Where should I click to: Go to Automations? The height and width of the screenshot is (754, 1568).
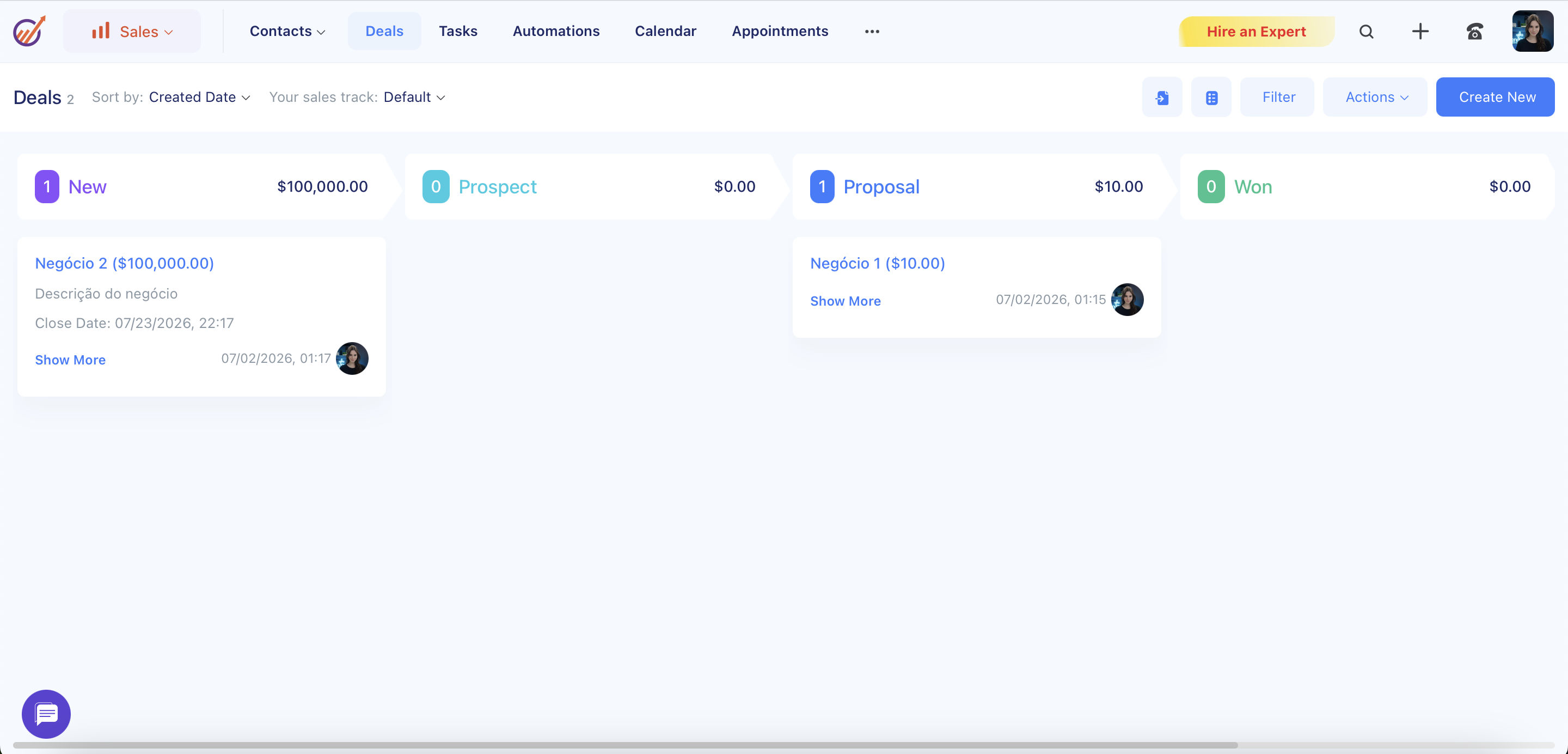[556, 31]
